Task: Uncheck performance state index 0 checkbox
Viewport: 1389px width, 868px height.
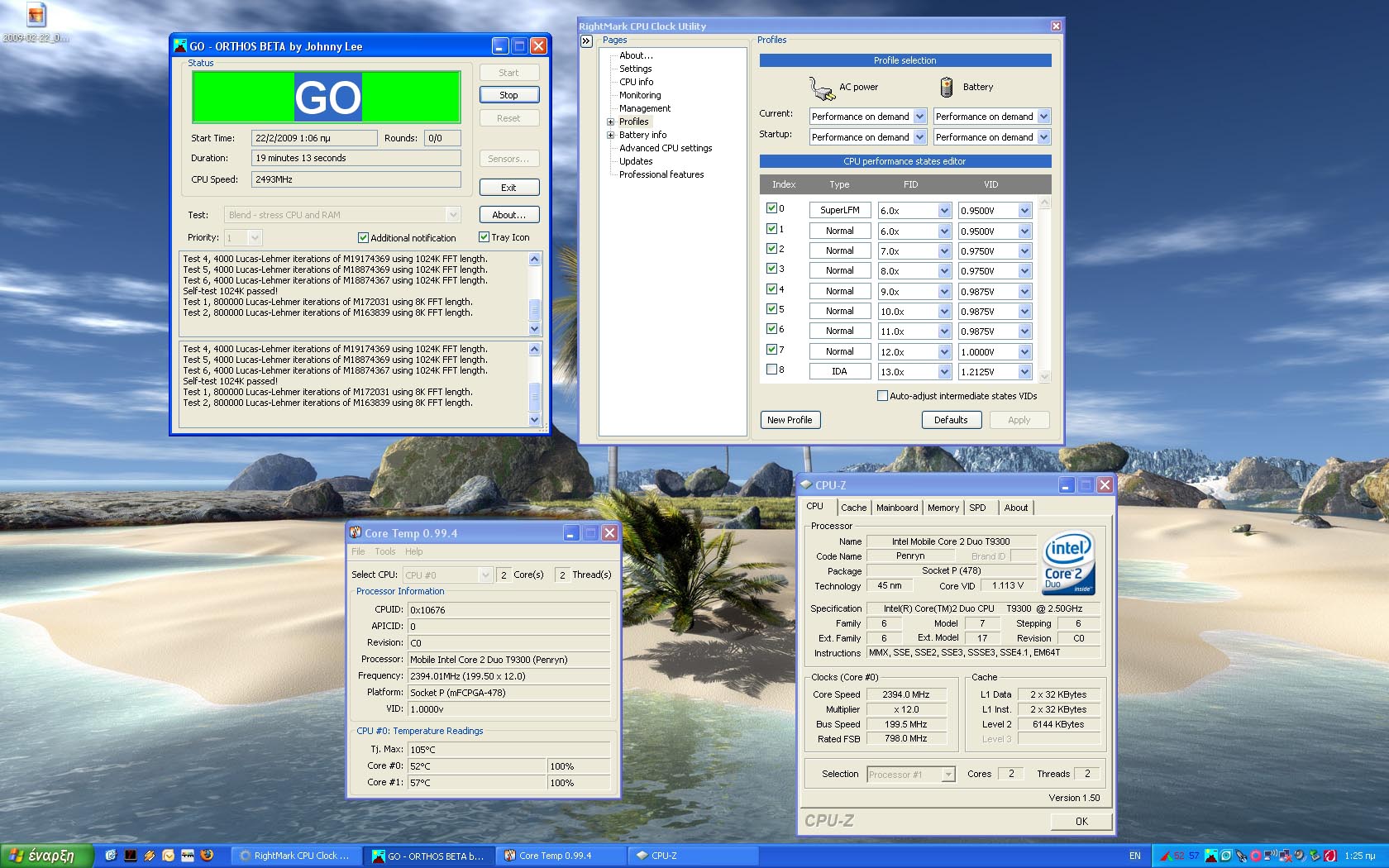Action: [771, 208]
